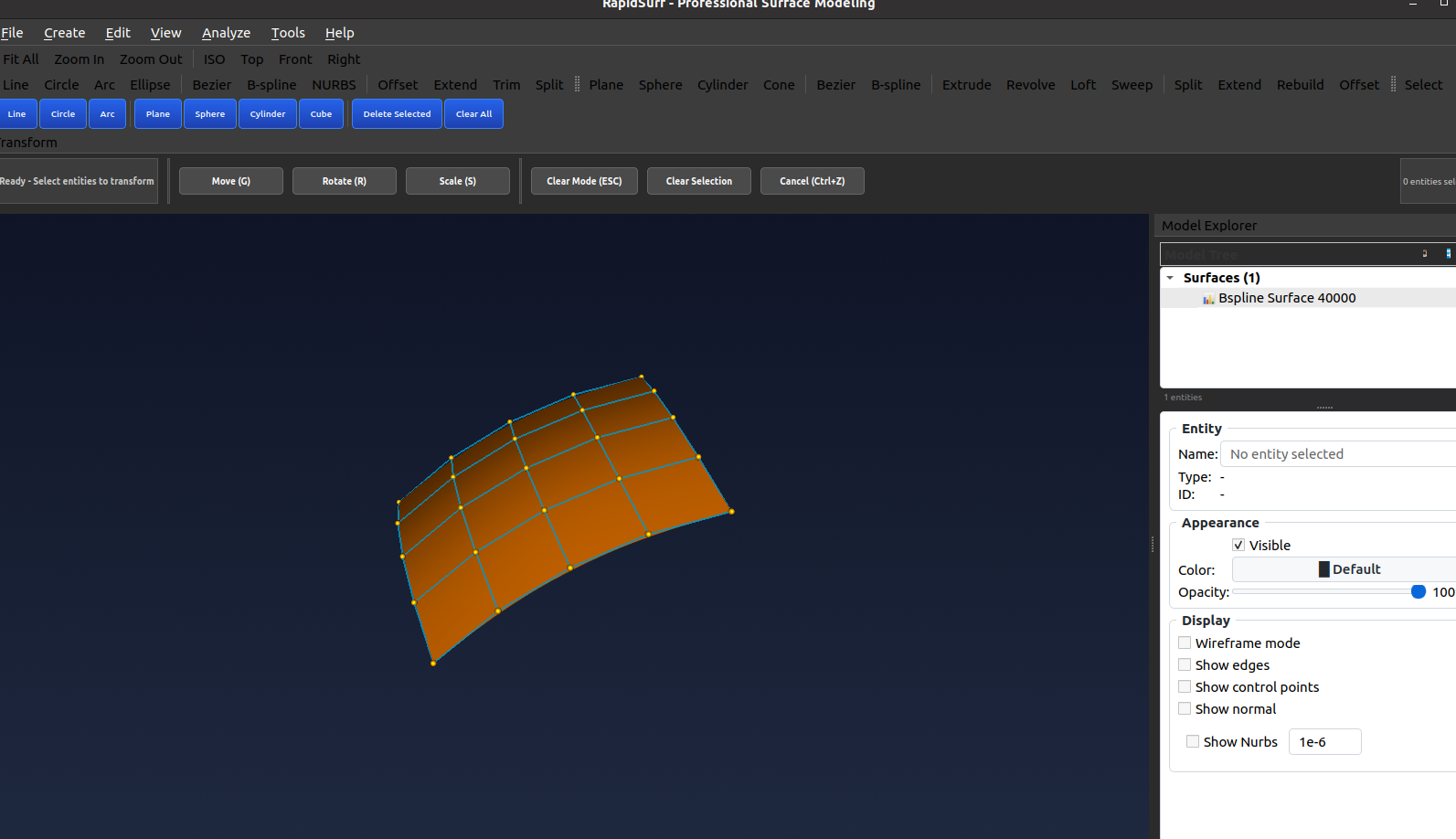Screen dimensions: 1456x839
Task: Click the Clear Selection button
Action: click(x=699, y=181)
